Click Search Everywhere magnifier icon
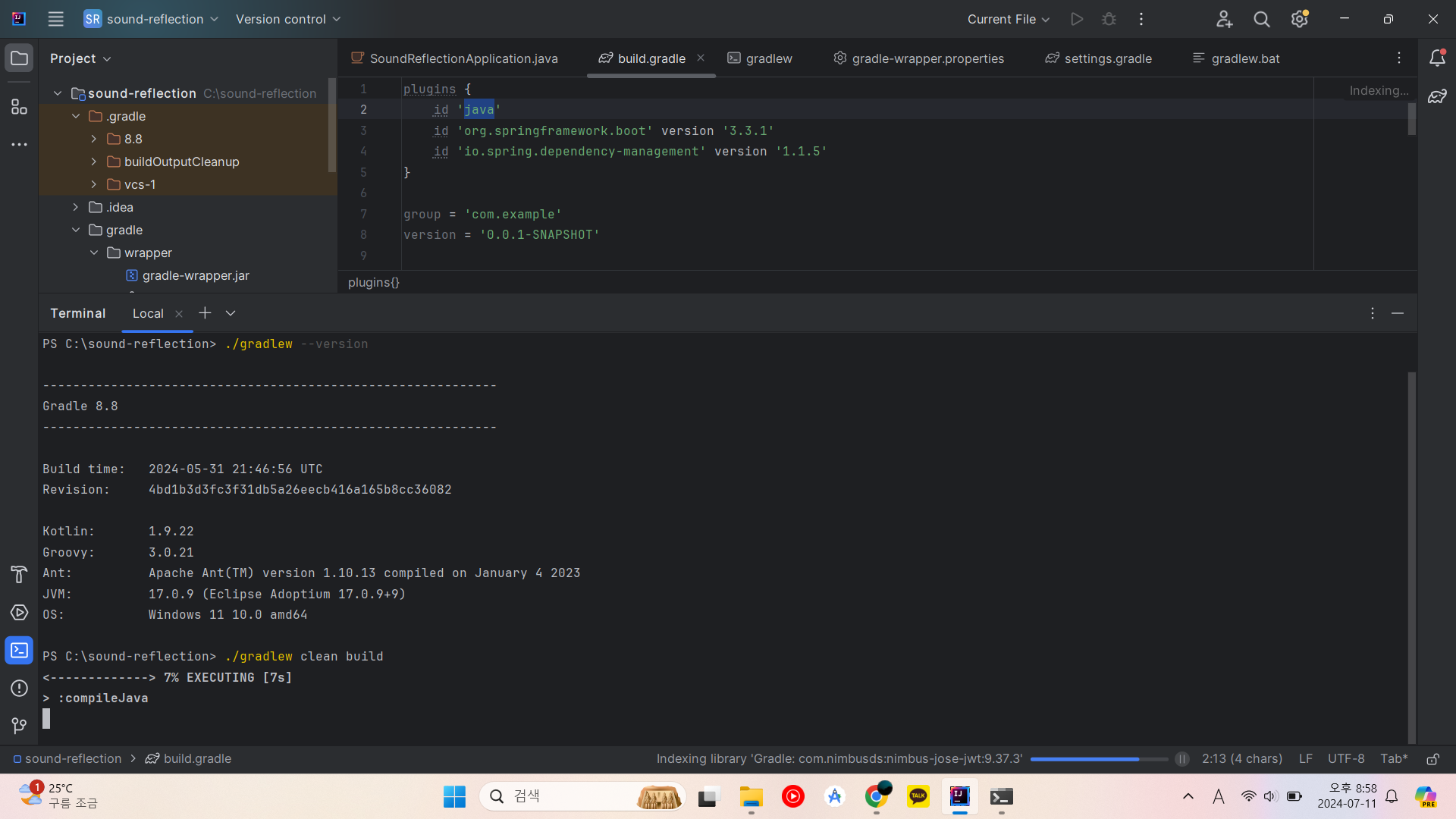Image resolution: width=1456 pixels, height=819 pixels. click(x=1262, y=19)
